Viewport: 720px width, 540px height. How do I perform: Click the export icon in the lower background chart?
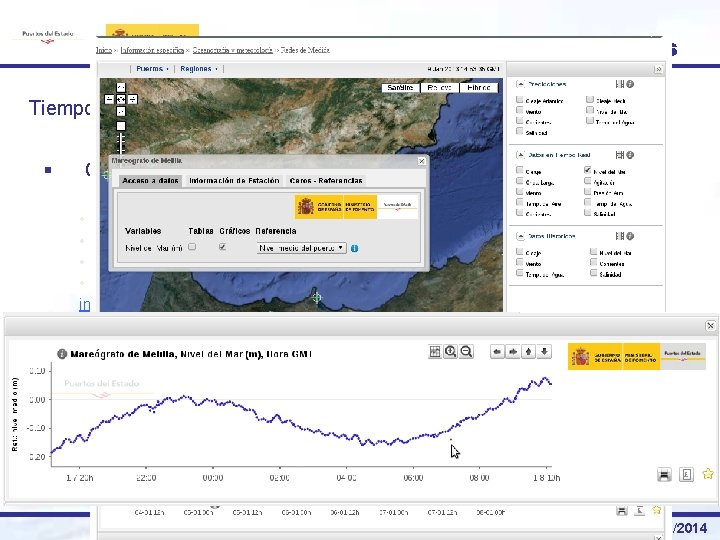(x=639, y=511)
